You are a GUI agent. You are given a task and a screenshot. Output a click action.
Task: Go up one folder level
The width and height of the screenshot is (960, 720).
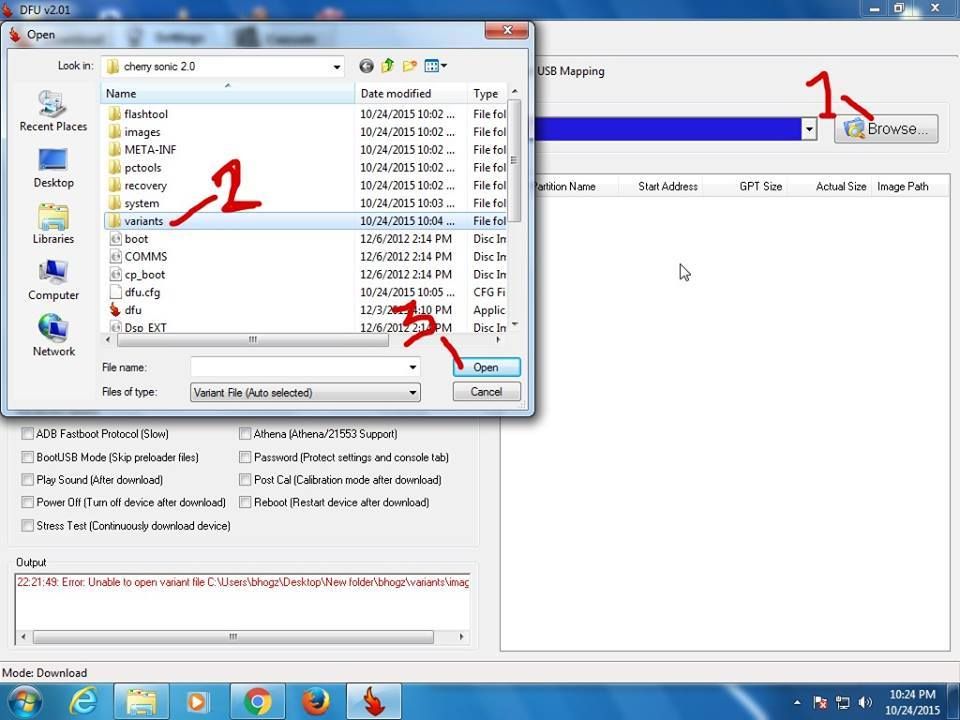388,66
